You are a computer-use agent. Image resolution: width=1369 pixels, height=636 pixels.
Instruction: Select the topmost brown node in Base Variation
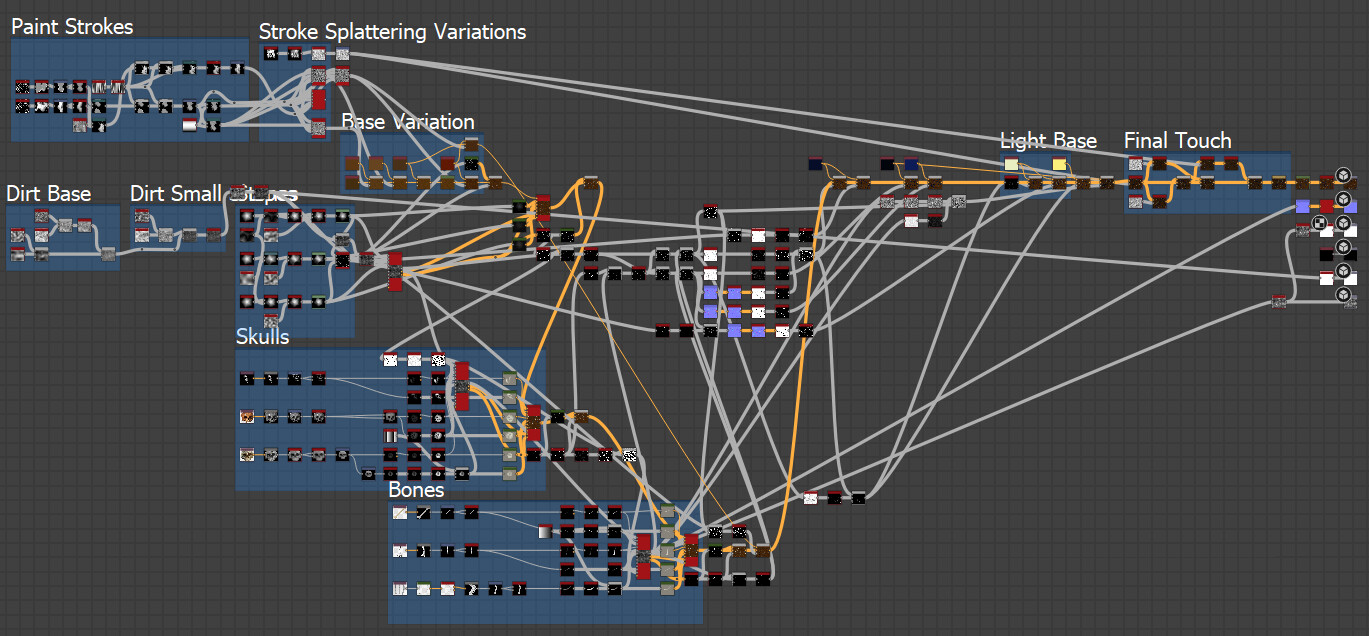click(x=471, y=144)
